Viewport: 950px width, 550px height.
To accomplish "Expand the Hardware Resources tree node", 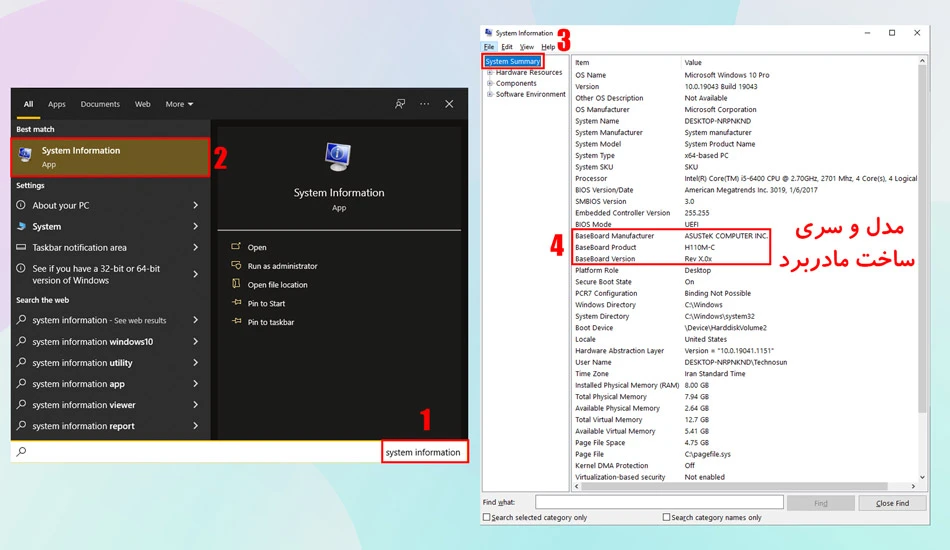I will [x=490, y=73].
